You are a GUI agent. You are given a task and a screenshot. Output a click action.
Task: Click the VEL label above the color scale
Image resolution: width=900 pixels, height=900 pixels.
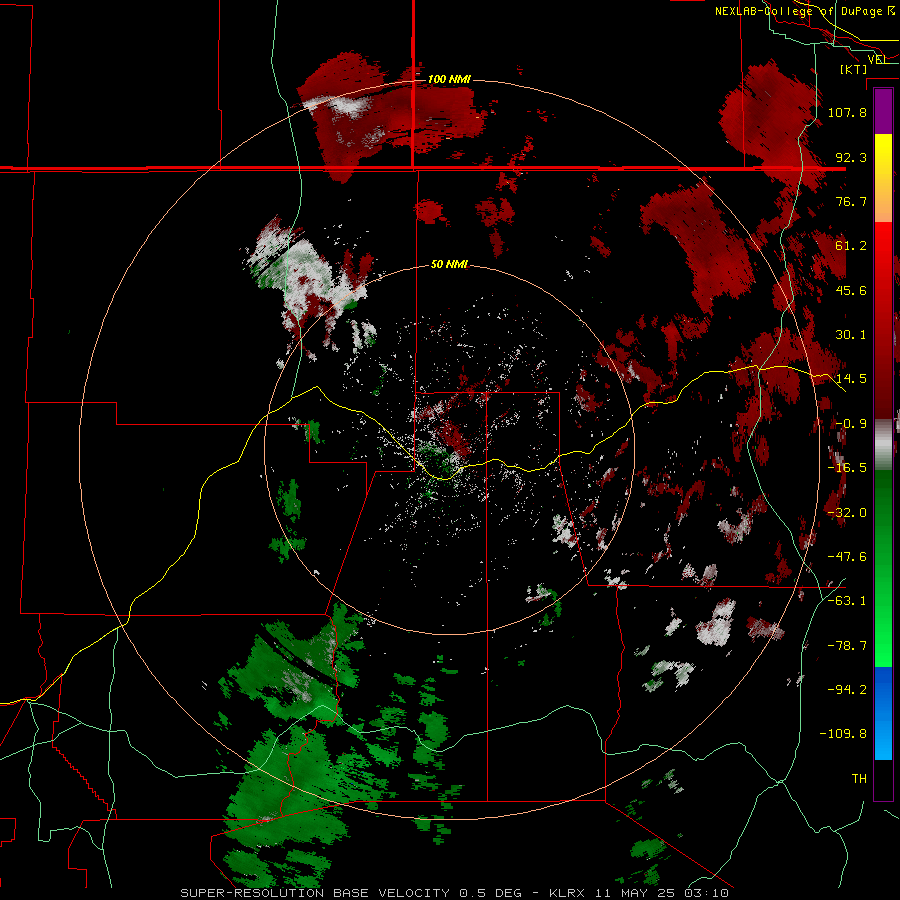(x=877, y=59)
